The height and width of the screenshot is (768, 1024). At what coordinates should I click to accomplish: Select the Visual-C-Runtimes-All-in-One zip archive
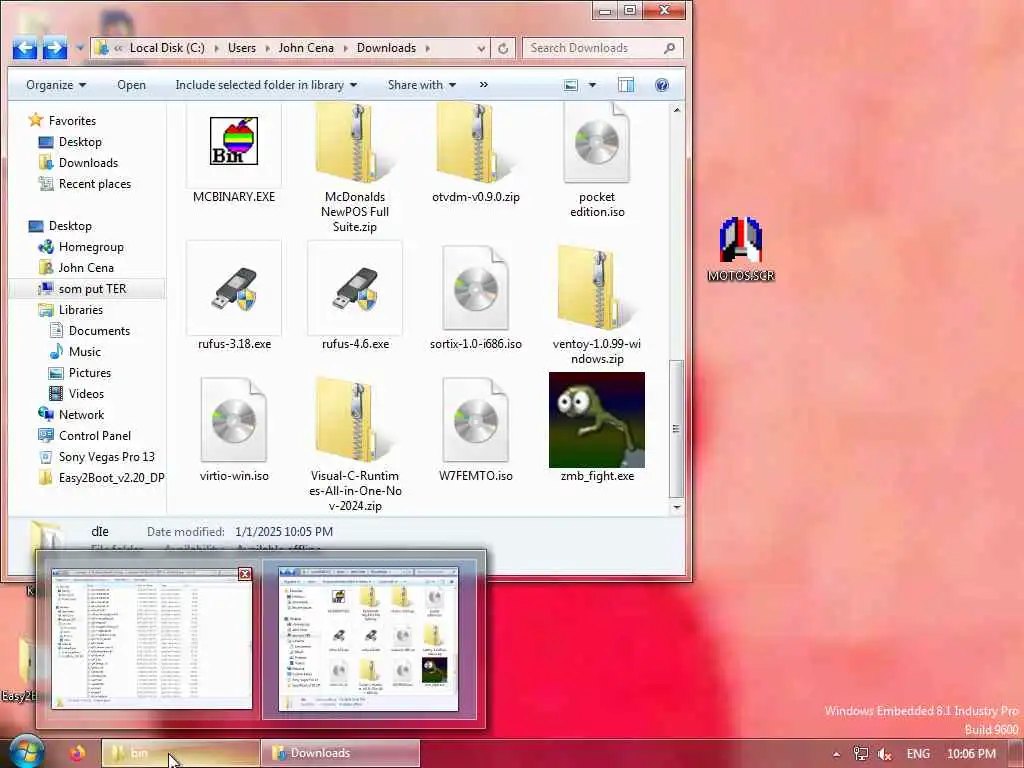tap(354, 420)
